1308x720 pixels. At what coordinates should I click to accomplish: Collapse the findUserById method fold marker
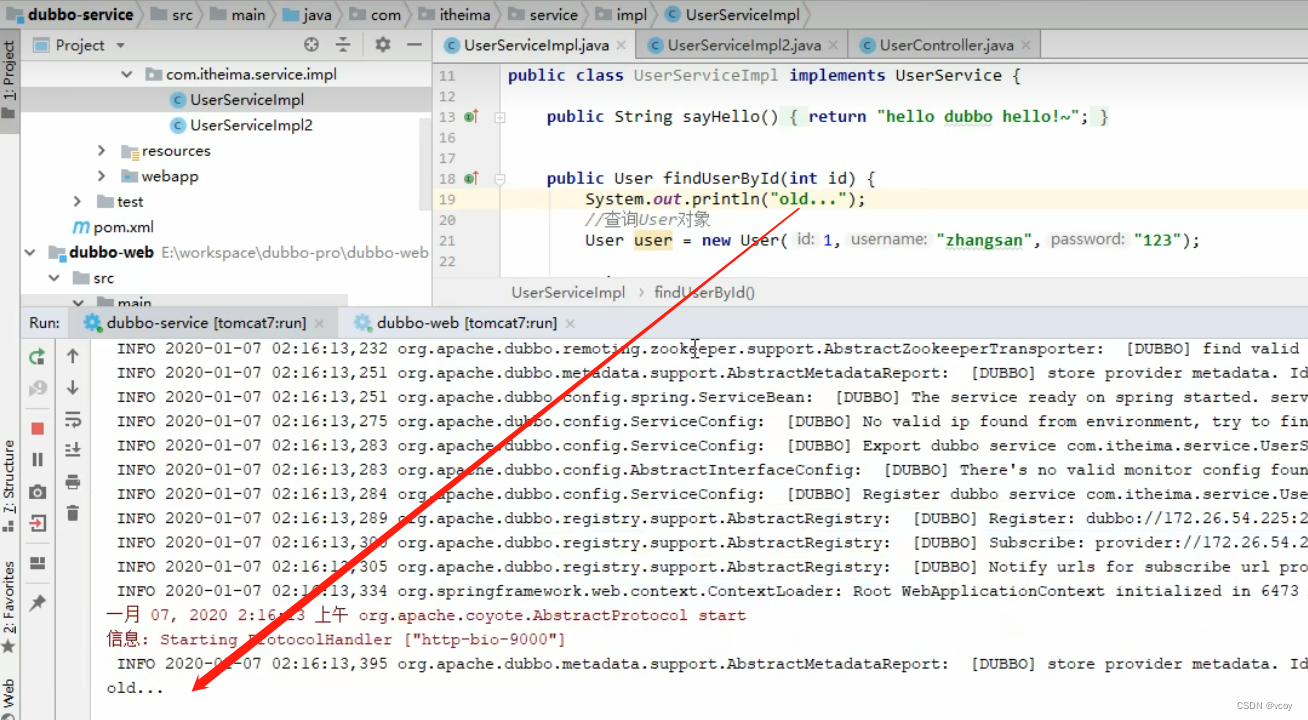coord(500,179)
